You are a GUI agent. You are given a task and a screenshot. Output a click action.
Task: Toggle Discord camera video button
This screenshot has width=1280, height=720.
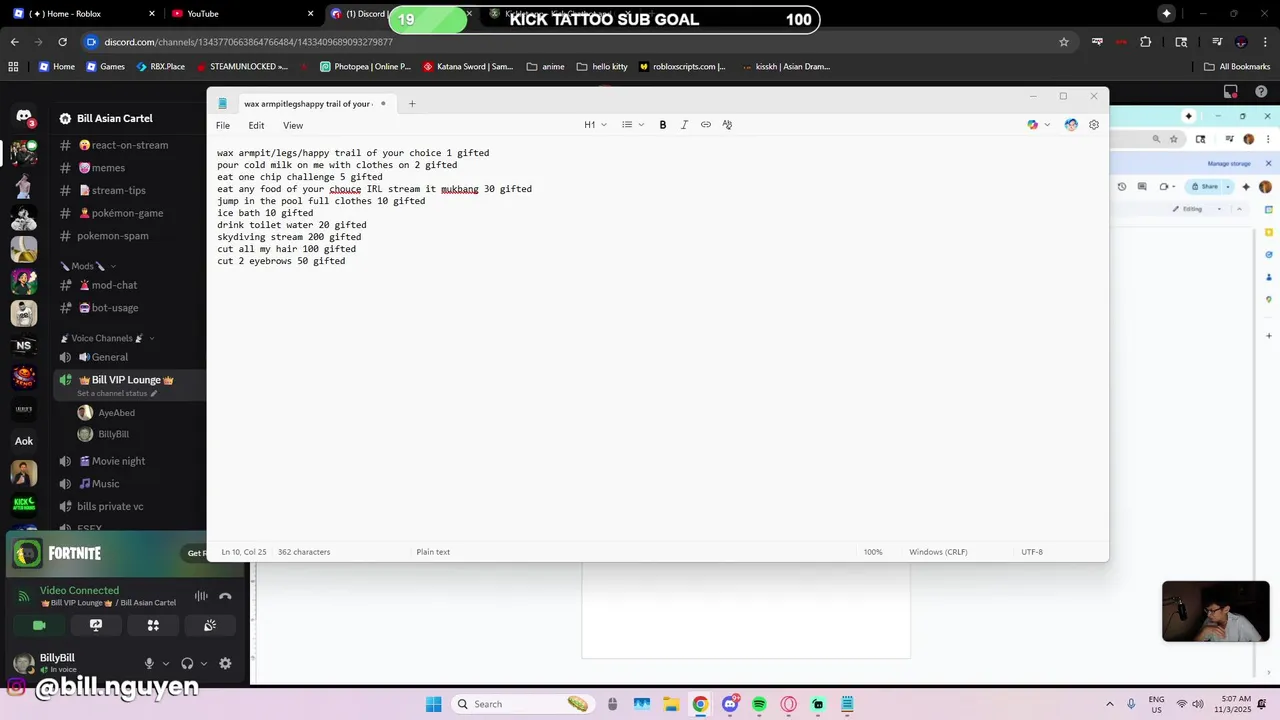click(x=39, y=625)
